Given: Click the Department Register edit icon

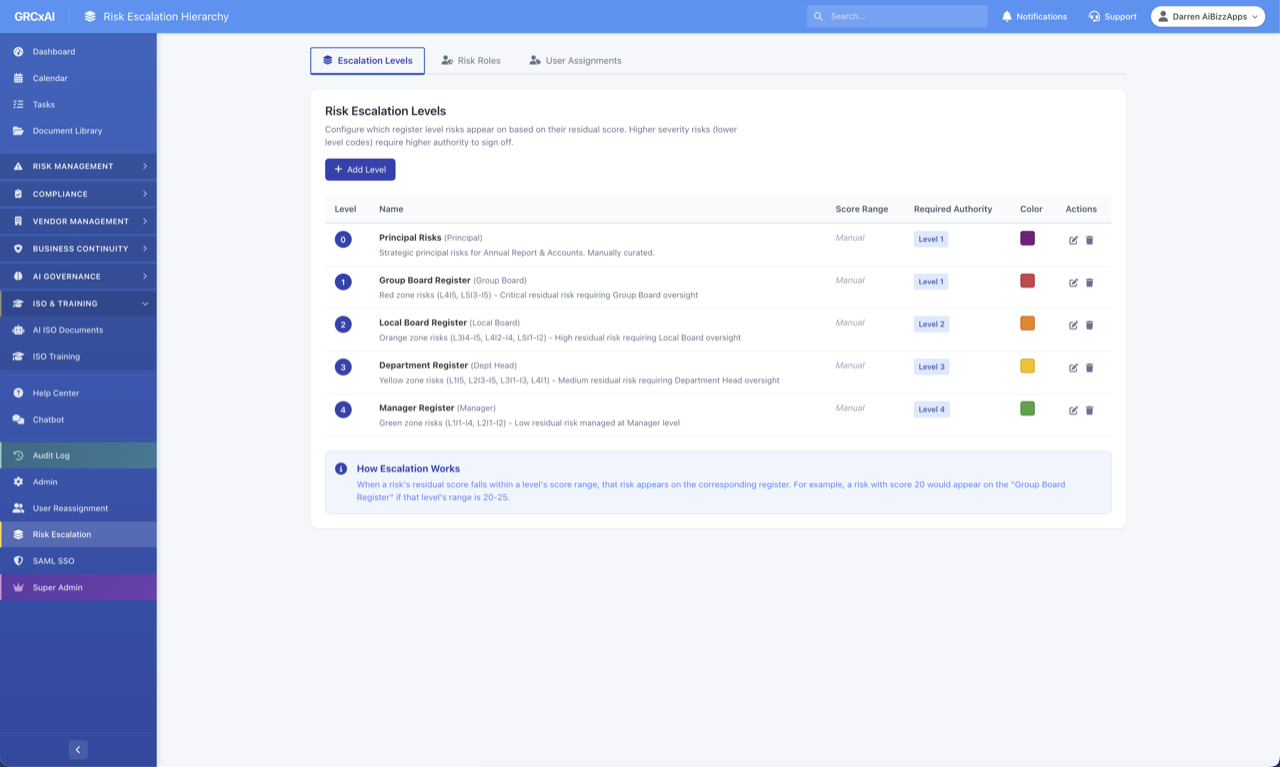Looking at the screenshot, I should click(x=1073, y=368).
